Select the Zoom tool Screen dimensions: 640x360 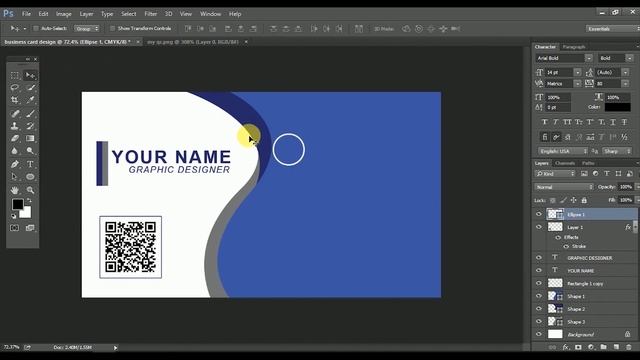30,190
